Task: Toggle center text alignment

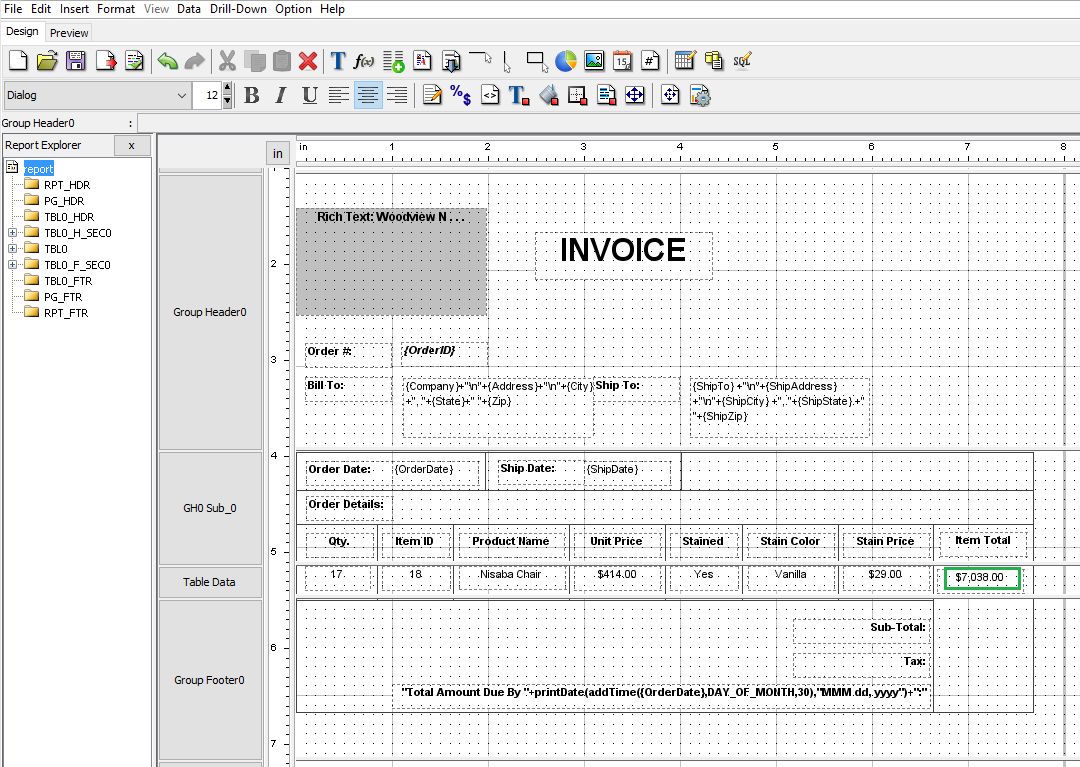Action: (368, 95)
